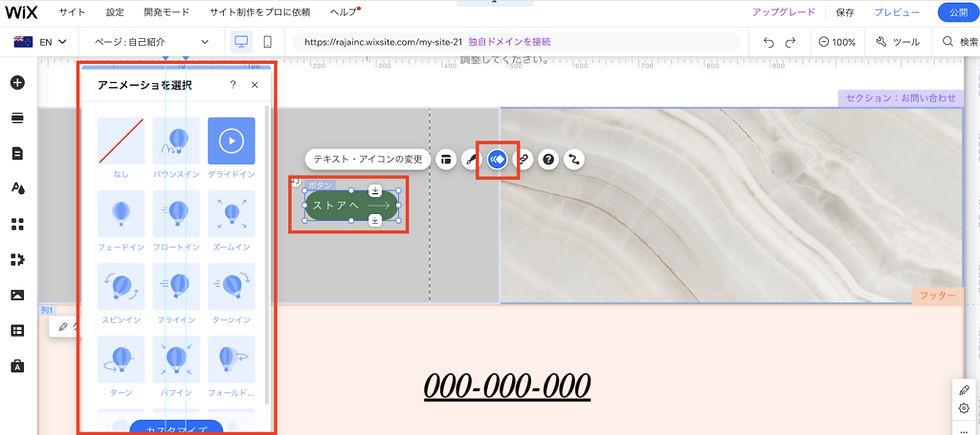Click the top stretch handle above ストアへ button
Image resolution: width=980 pixels, height=435 pixels.
(374, 191)
